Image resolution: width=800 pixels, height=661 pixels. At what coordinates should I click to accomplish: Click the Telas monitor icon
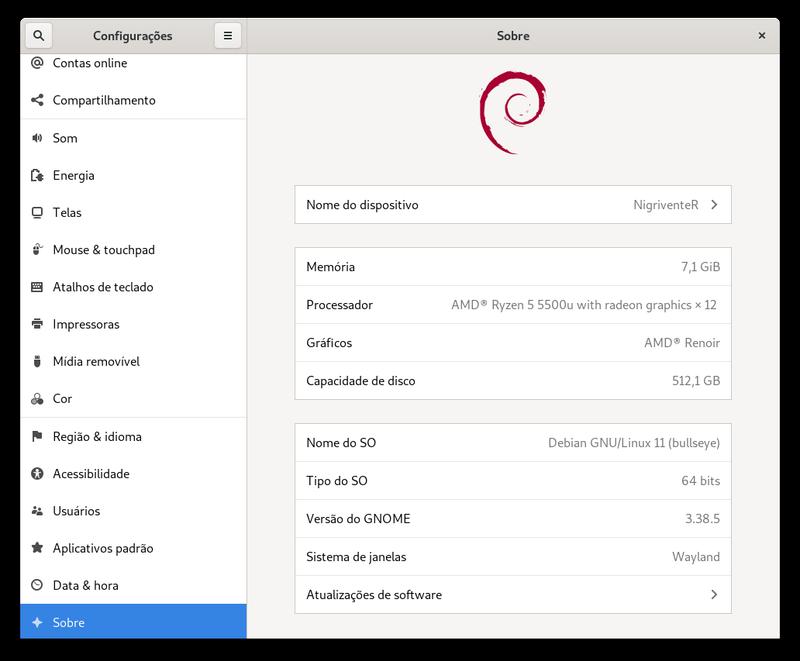37,213
